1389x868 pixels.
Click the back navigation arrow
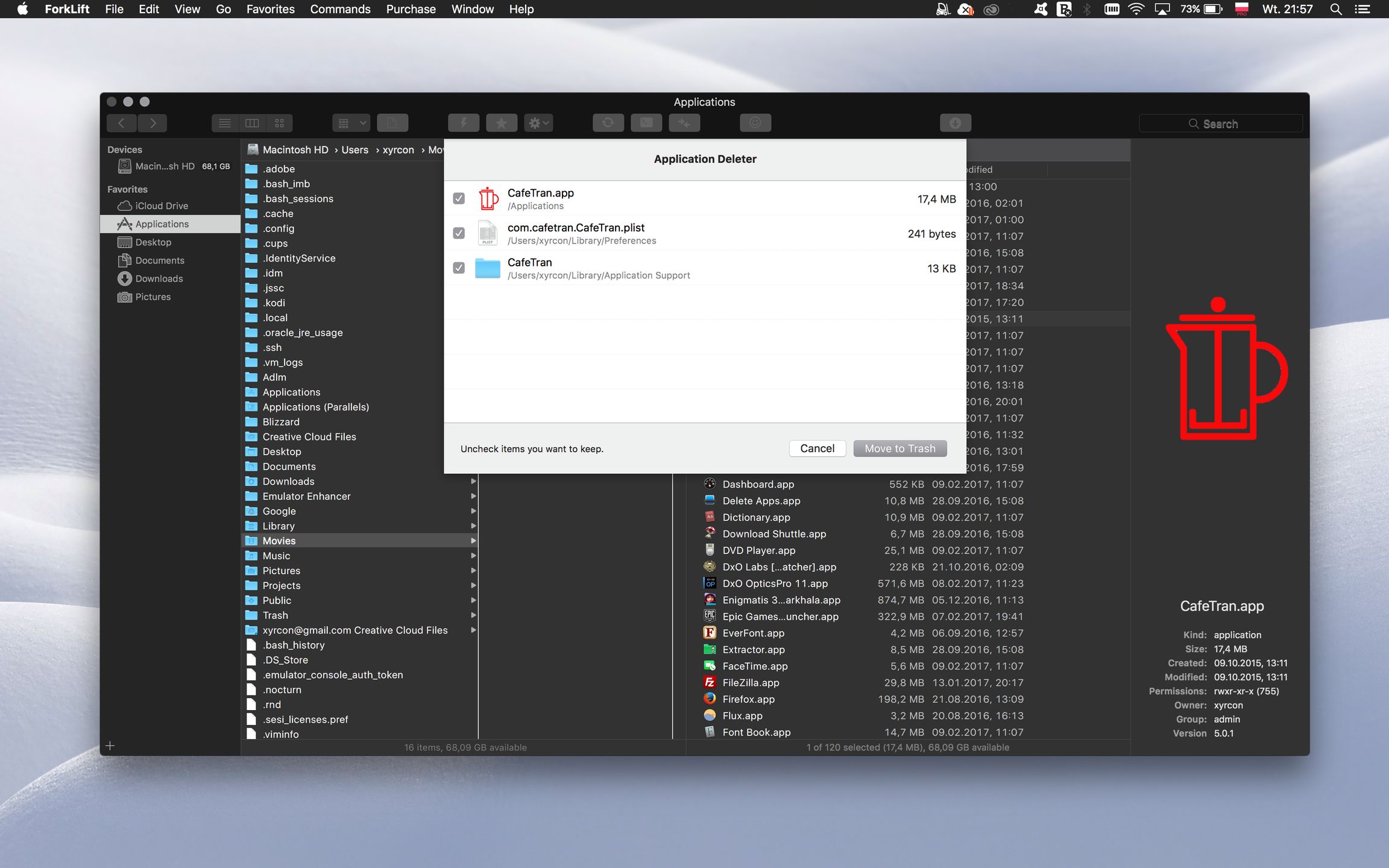pyautogui.click(x=122, y=123)
